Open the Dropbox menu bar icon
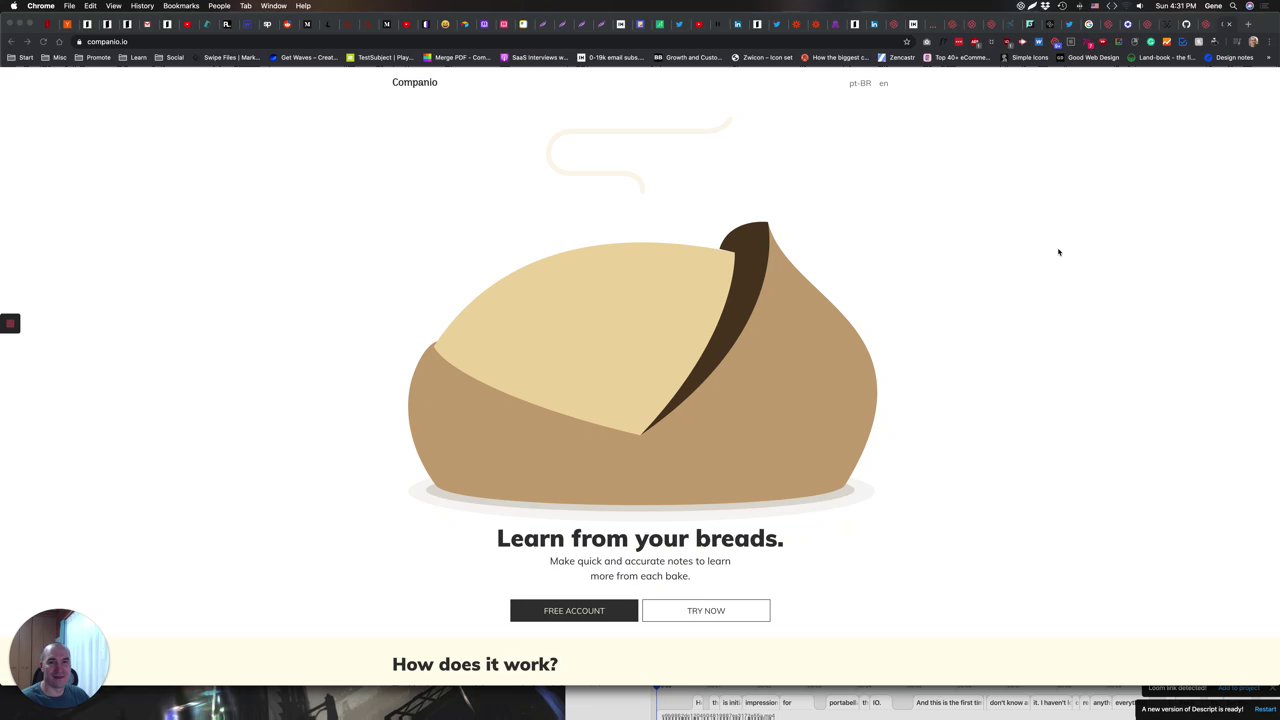The width and height of the screenshot is (1280, 720). point(1045,6)
